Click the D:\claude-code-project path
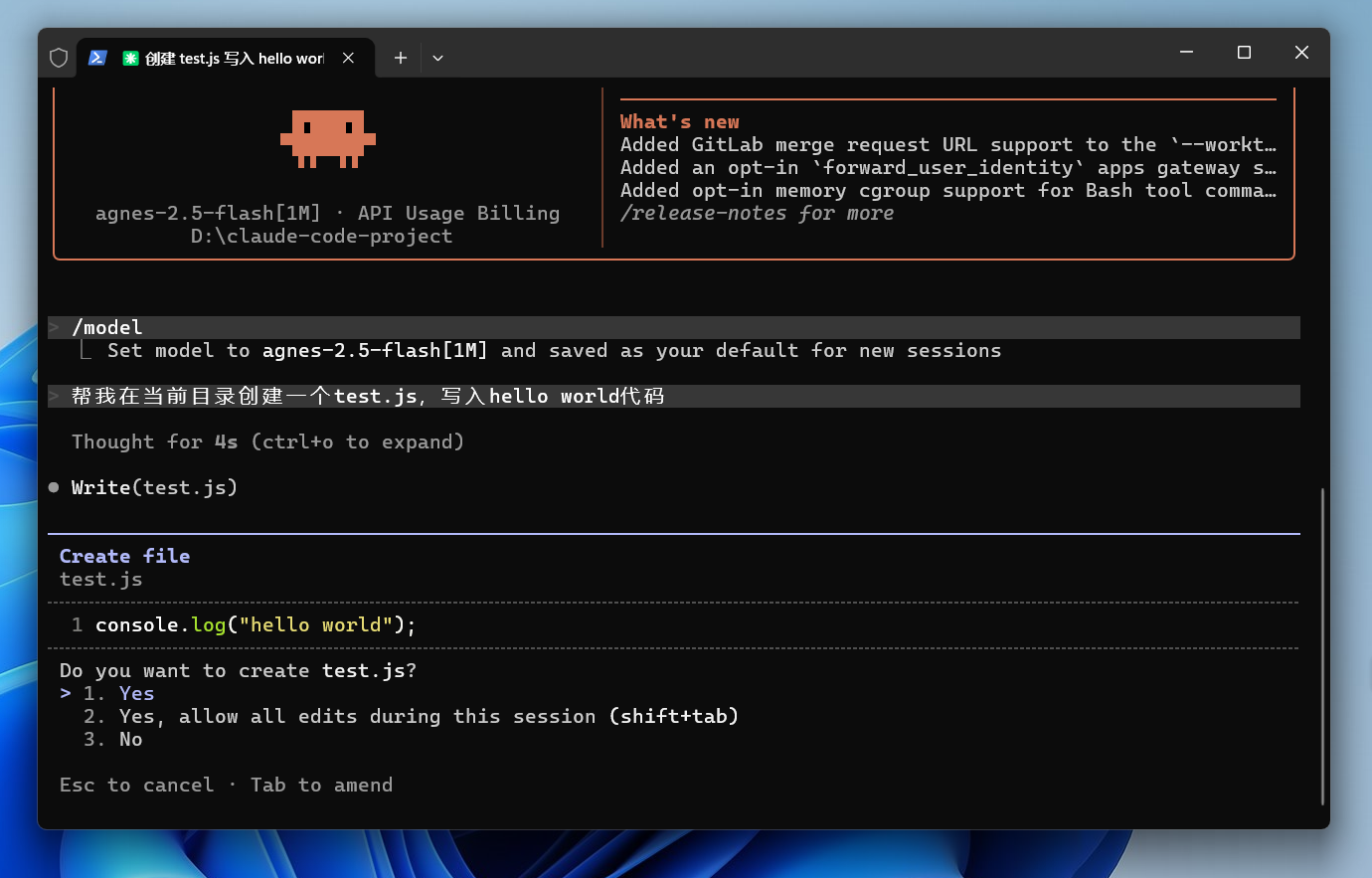Image resolution: width=1372 pixels, height=878 pixels. (x=321, y=236)
